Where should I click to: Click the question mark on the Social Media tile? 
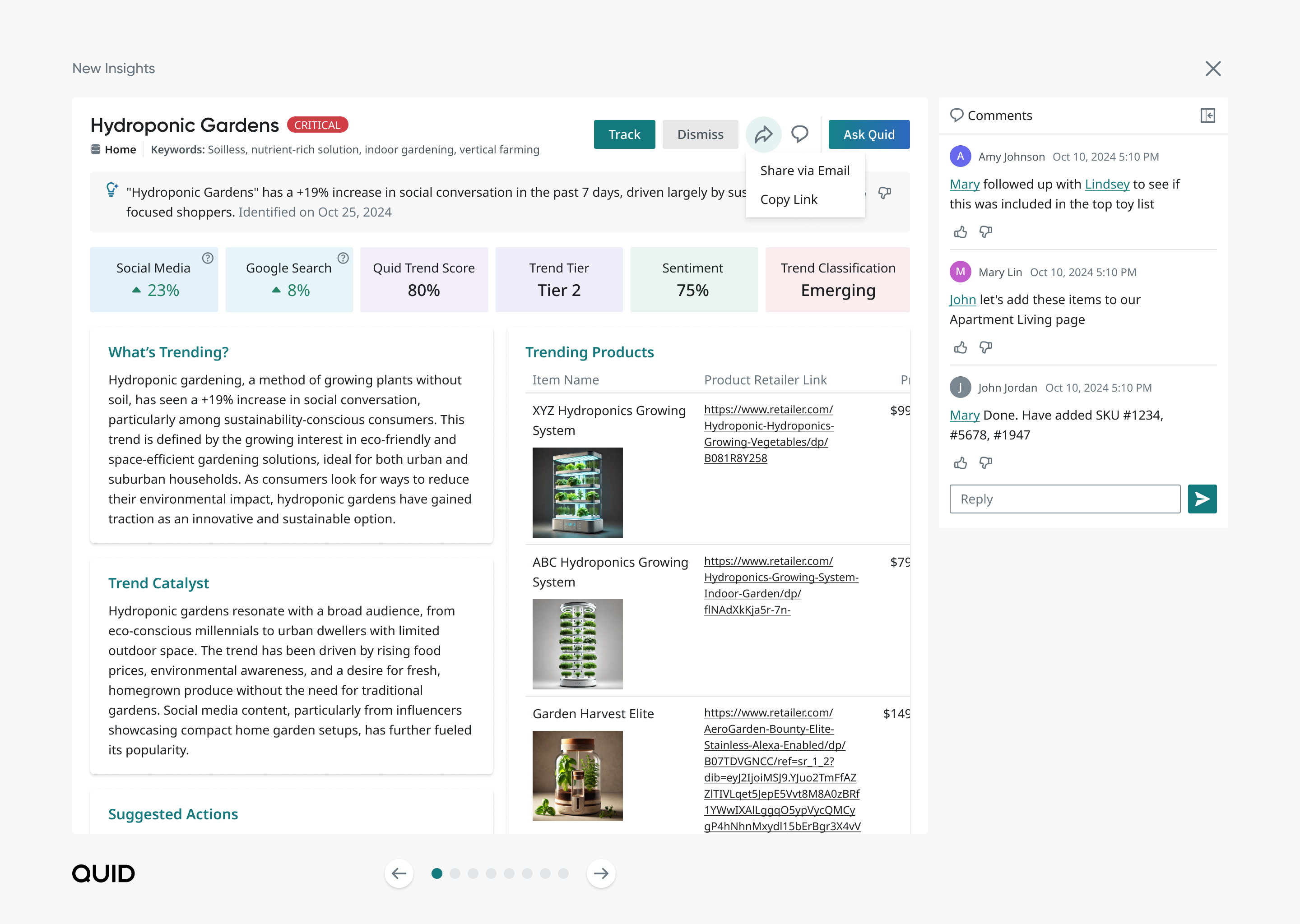[207, 258]
